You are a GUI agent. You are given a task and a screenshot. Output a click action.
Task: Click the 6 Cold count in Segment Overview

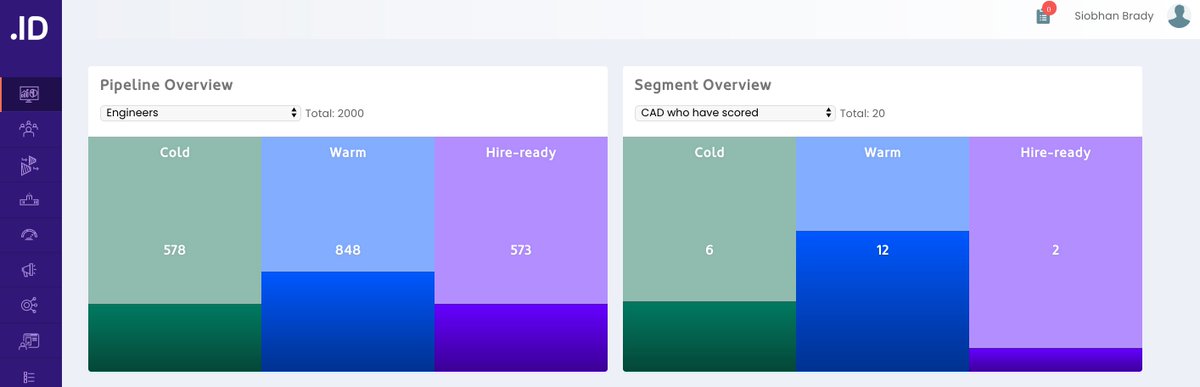(x=709, y=250)
